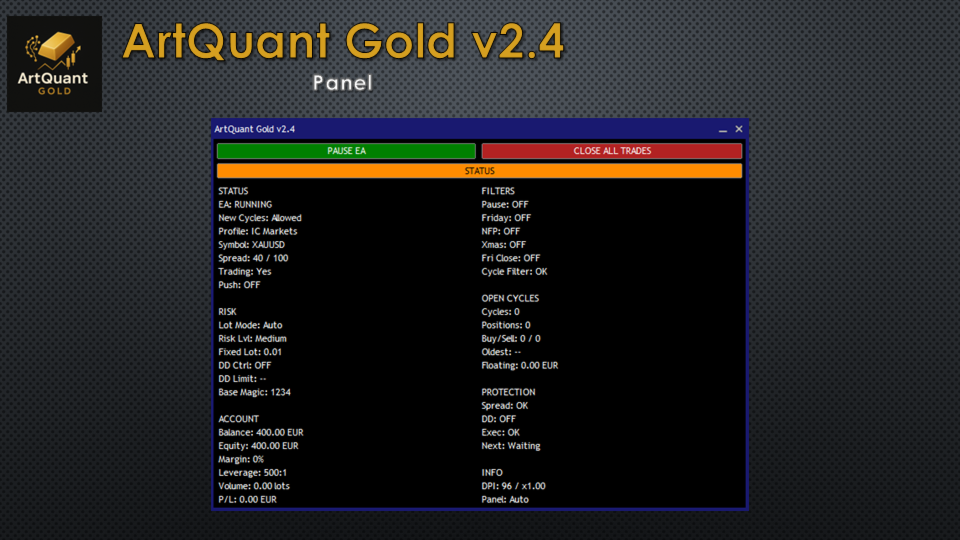Click 'DPI: 96 / x1.00' line

point(513,486)
